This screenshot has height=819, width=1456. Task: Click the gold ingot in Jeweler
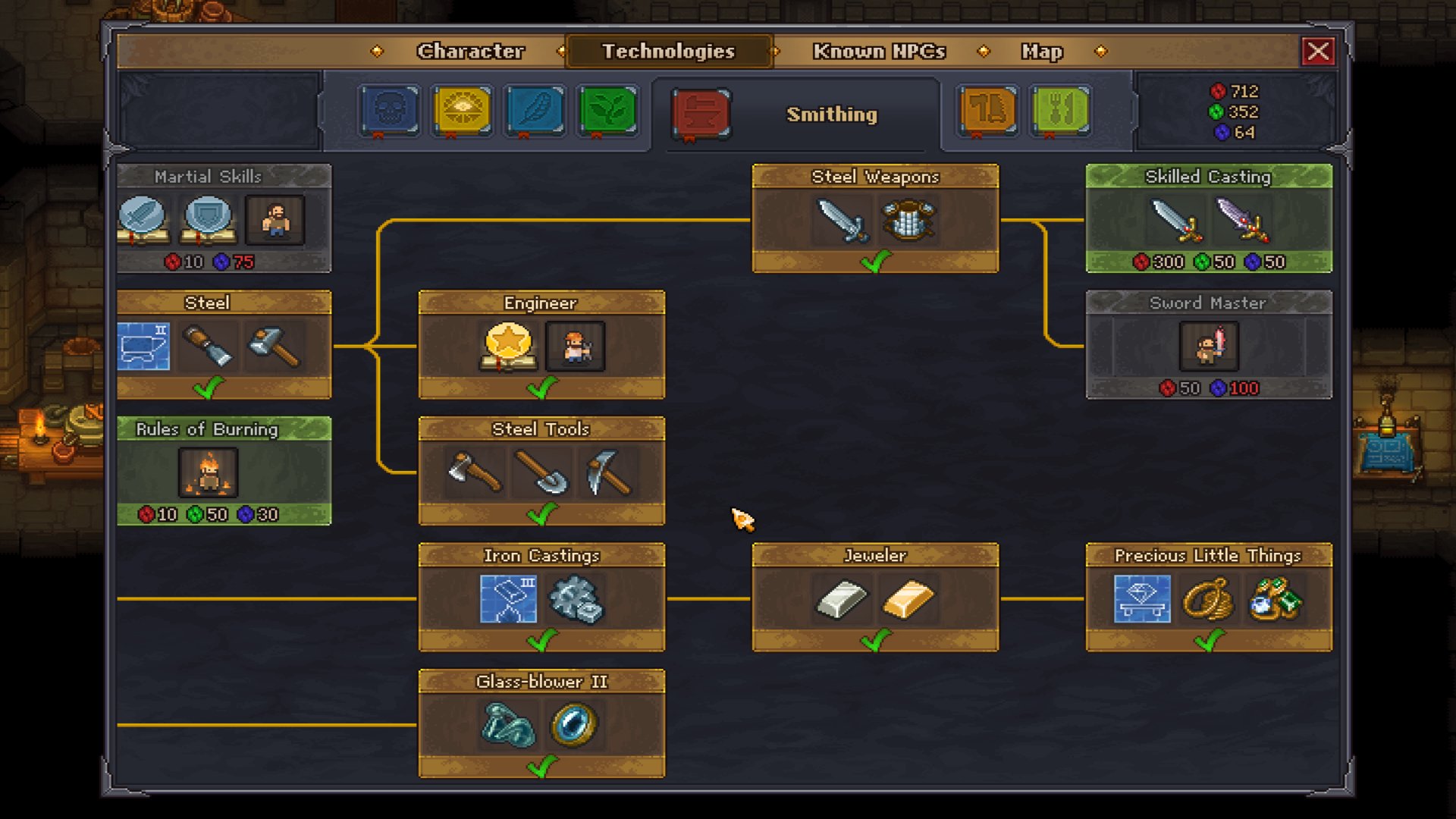[908, 599]
